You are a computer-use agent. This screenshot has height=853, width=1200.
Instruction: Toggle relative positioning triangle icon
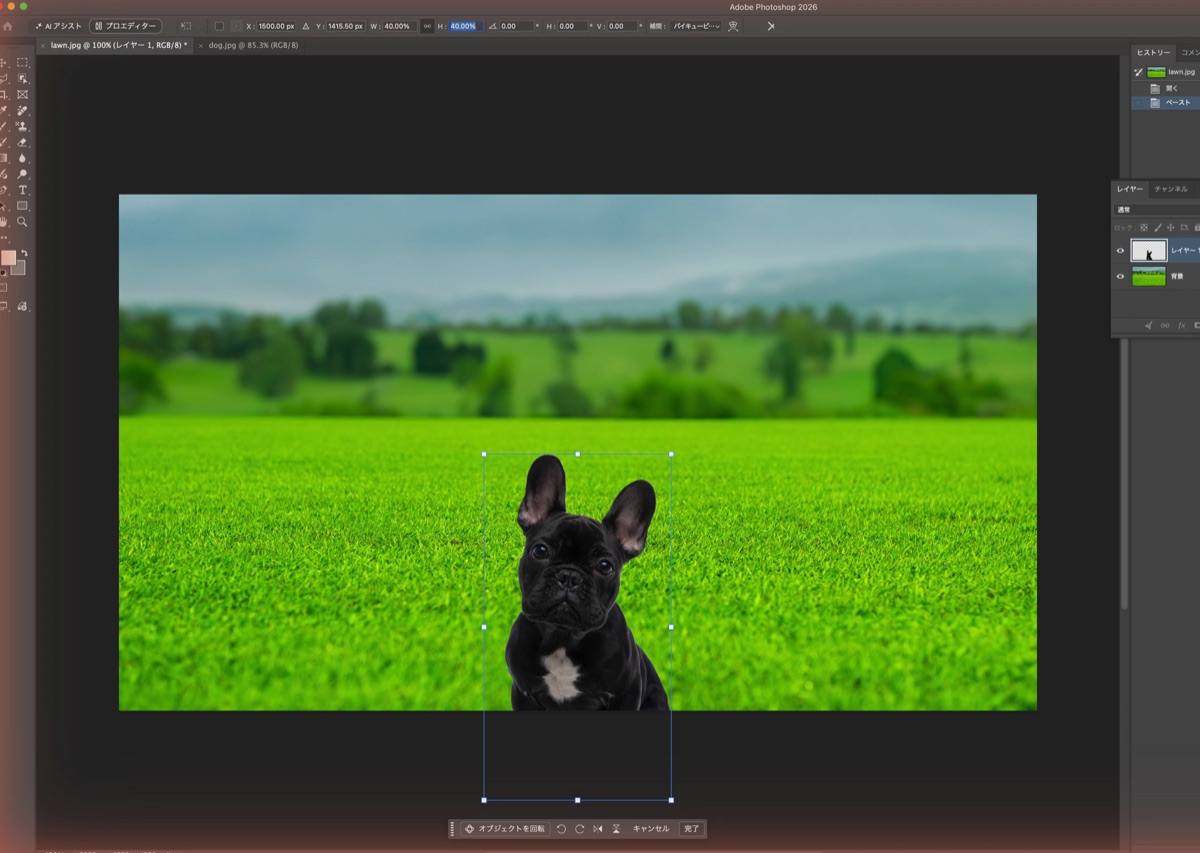click(x=305, y=26)
